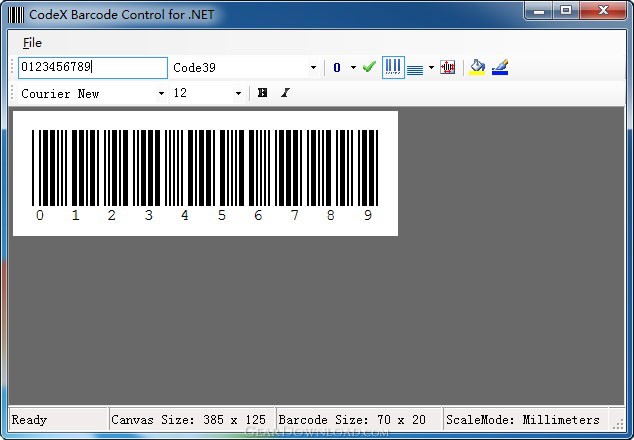Expand the Courier New font dropdown

pyautogui.click(x=161, y=94)
